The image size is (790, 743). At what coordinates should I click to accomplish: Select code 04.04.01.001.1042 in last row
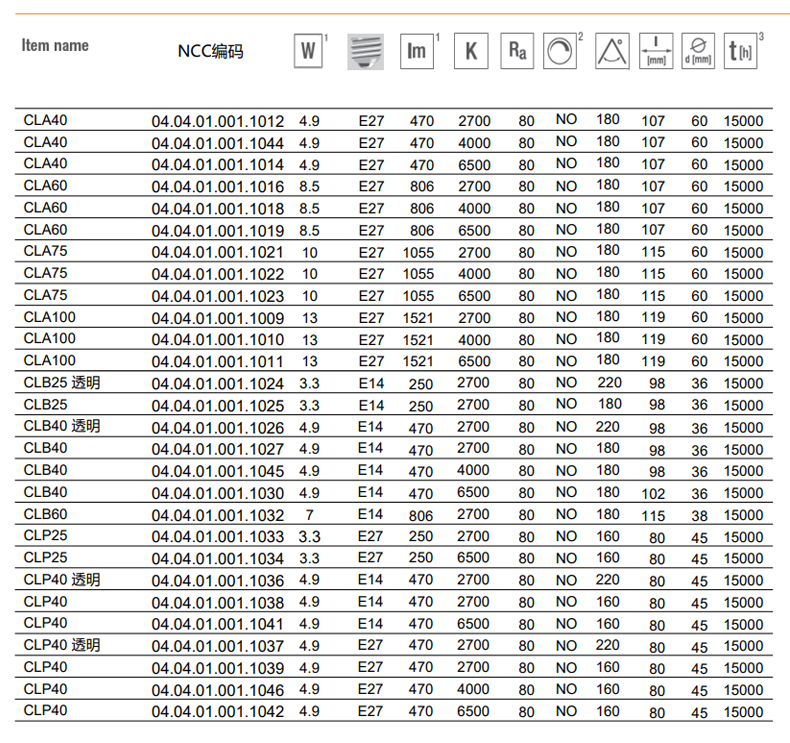pos(217,712)
